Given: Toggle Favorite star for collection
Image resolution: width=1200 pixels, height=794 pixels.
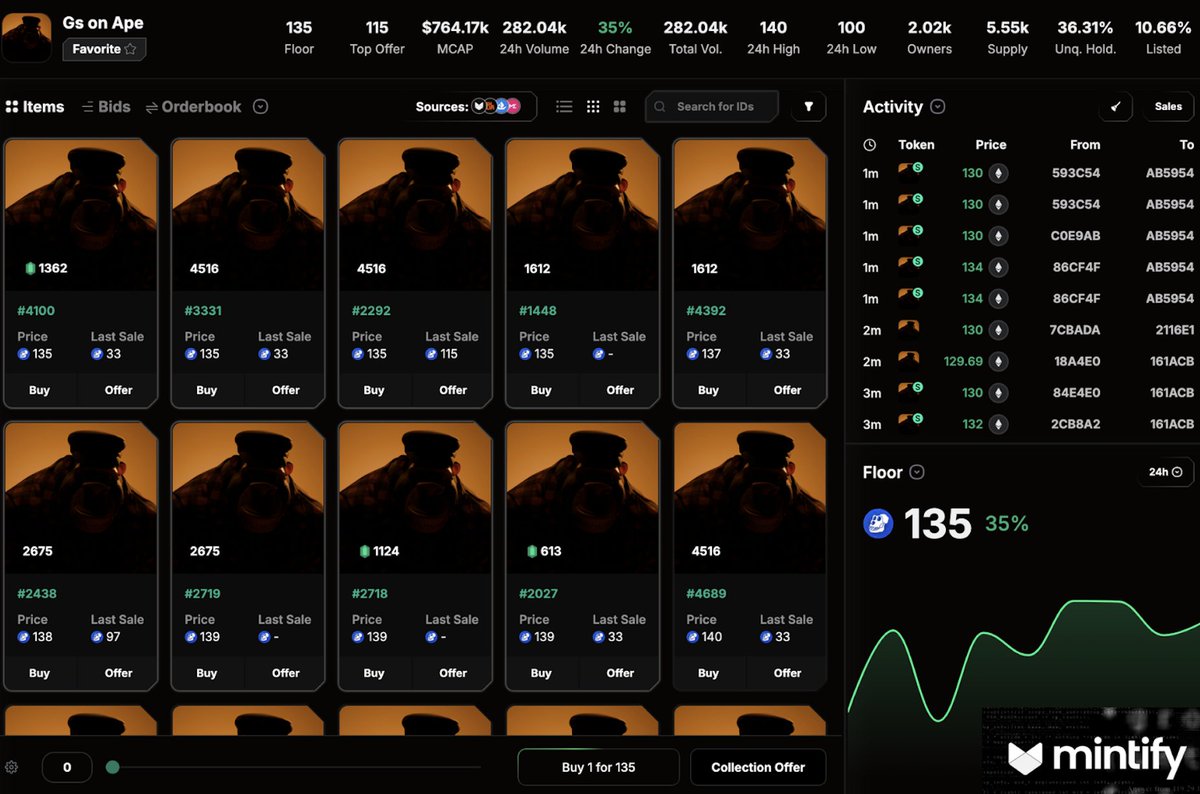Looking at the screenshot, I should pos(130,49).
